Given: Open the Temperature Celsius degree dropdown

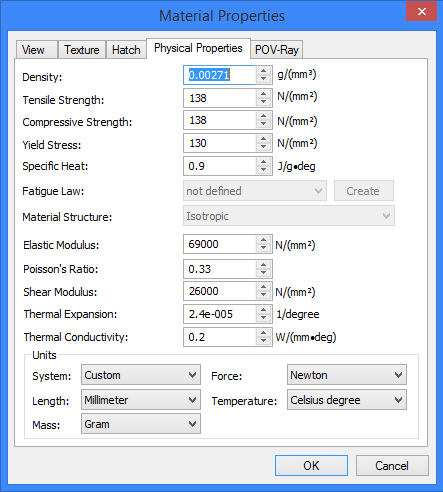Looking at the screenshot, I should 347,400.
